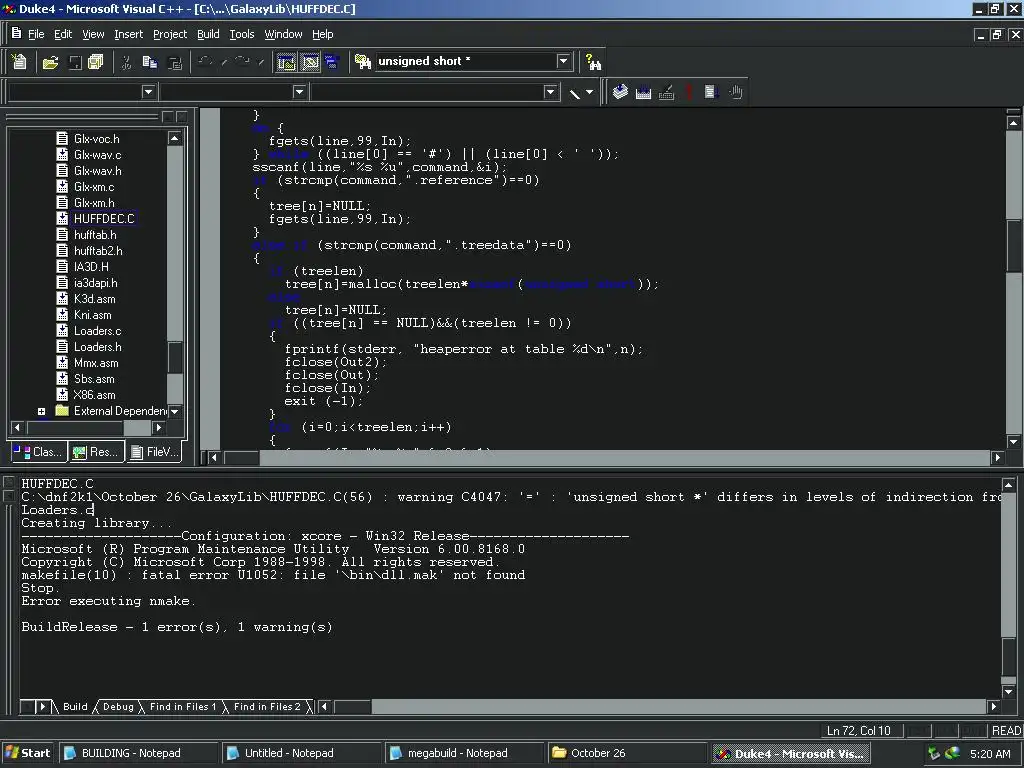Switch to Untitled - Notepad taskbar button
Viewport: 1024px width, 768px height.
point(301,753)
